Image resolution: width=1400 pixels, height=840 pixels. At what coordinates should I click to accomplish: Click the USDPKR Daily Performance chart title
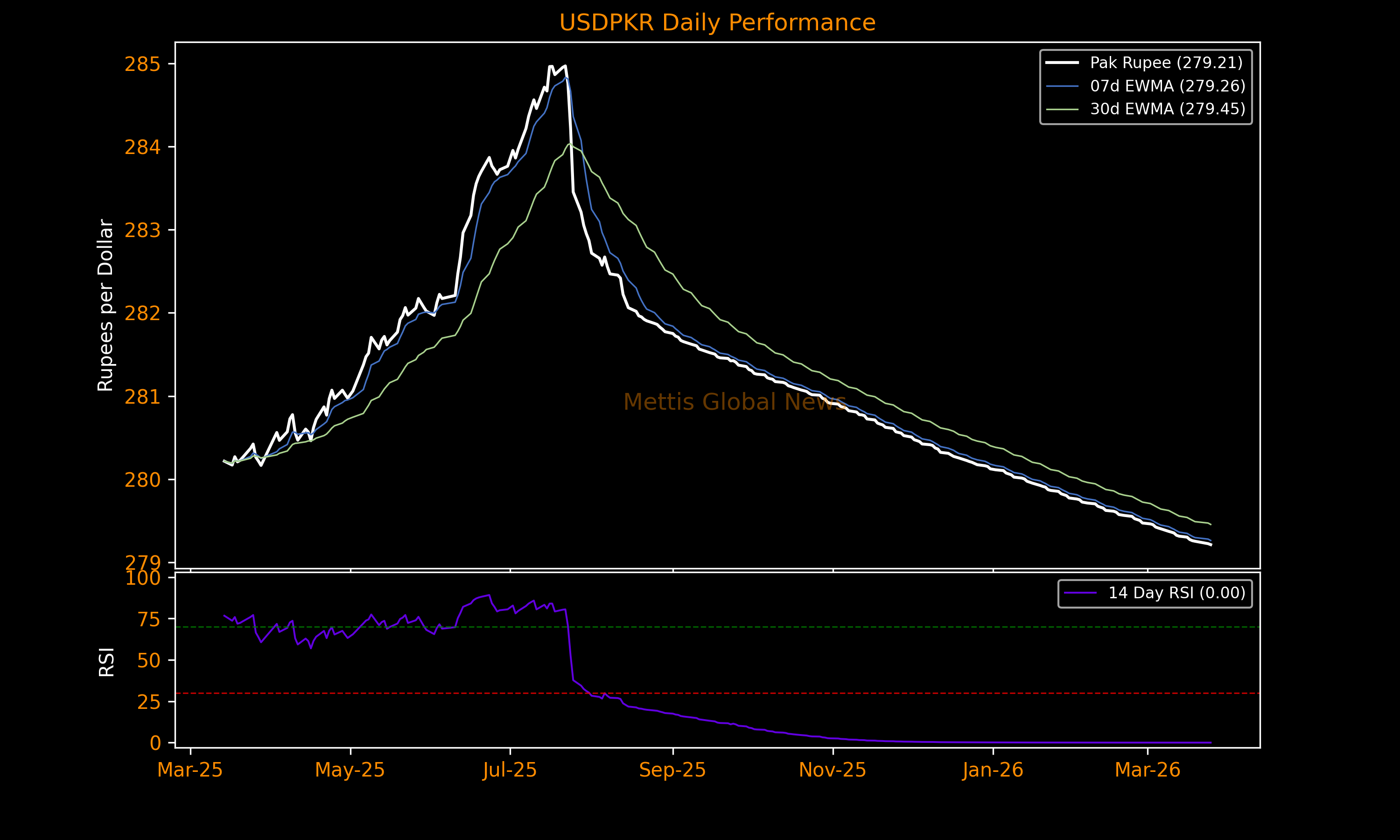(x=717, y=23)
